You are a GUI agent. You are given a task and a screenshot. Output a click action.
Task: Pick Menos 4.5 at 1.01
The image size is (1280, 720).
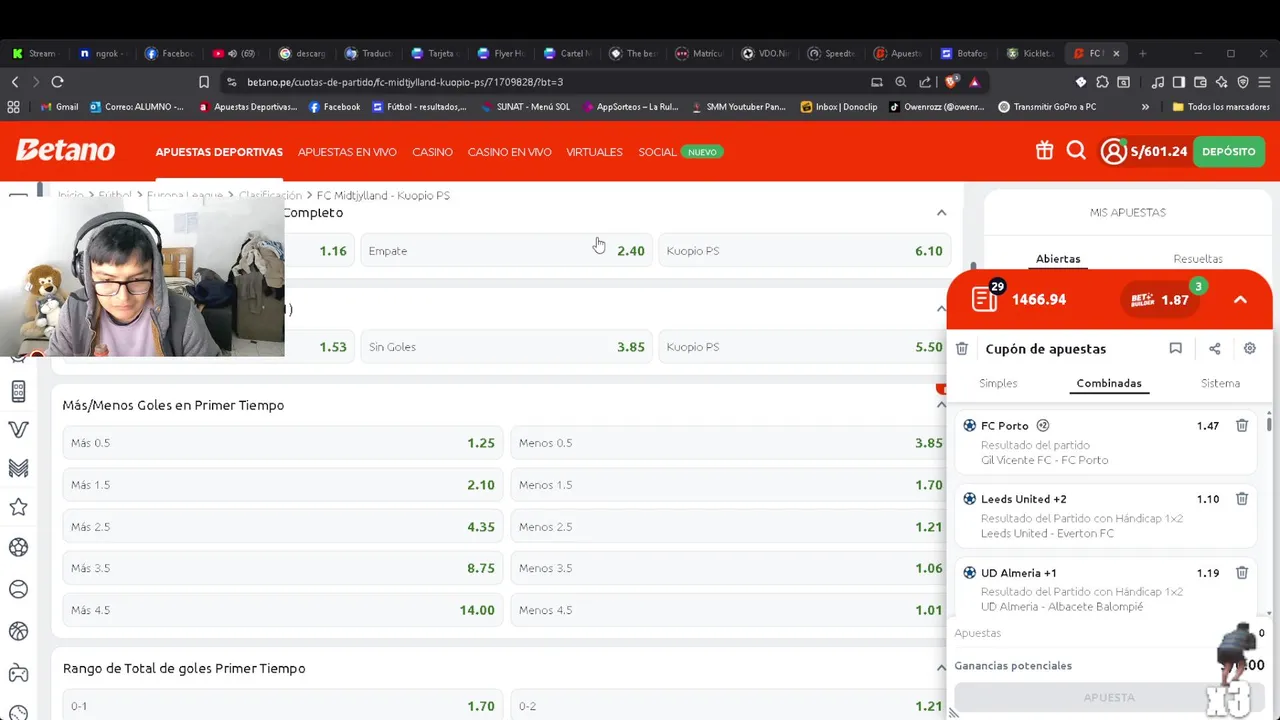[730, 610]
